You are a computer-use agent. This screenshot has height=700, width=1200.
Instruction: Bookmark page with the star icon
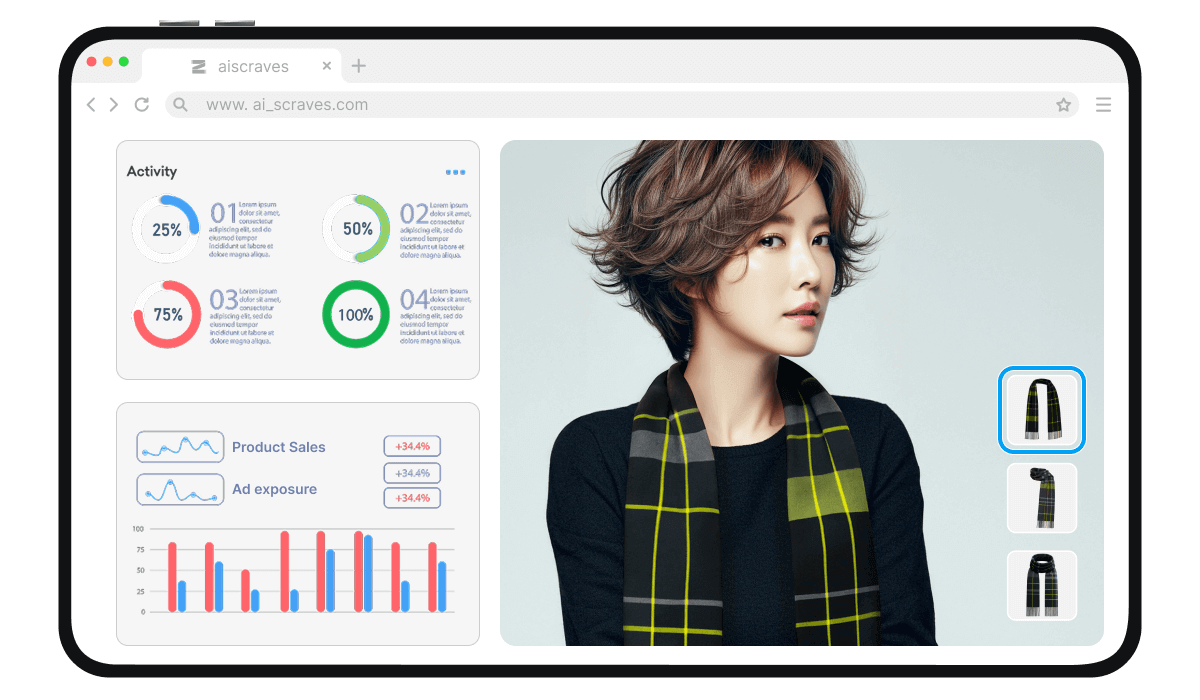click(1063, 105)
